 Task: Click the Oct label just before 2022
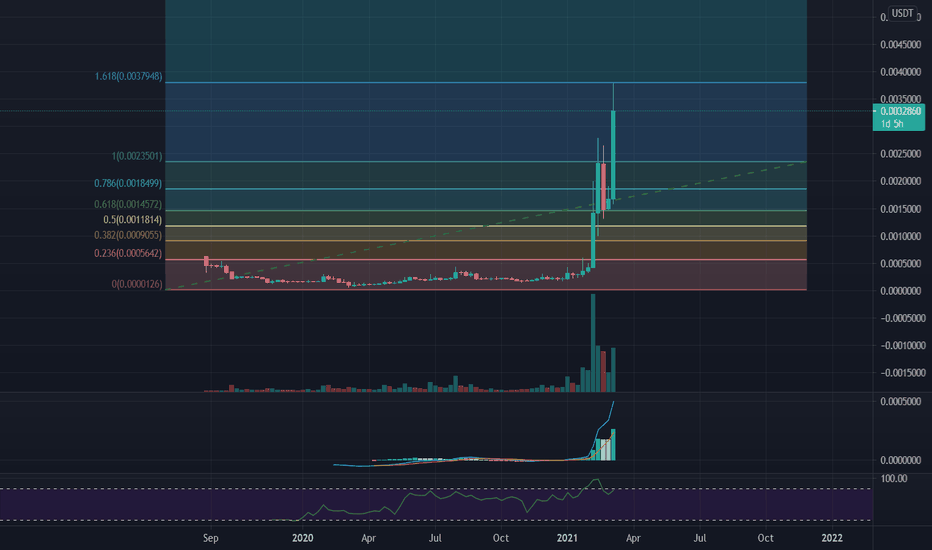point(766,538)
